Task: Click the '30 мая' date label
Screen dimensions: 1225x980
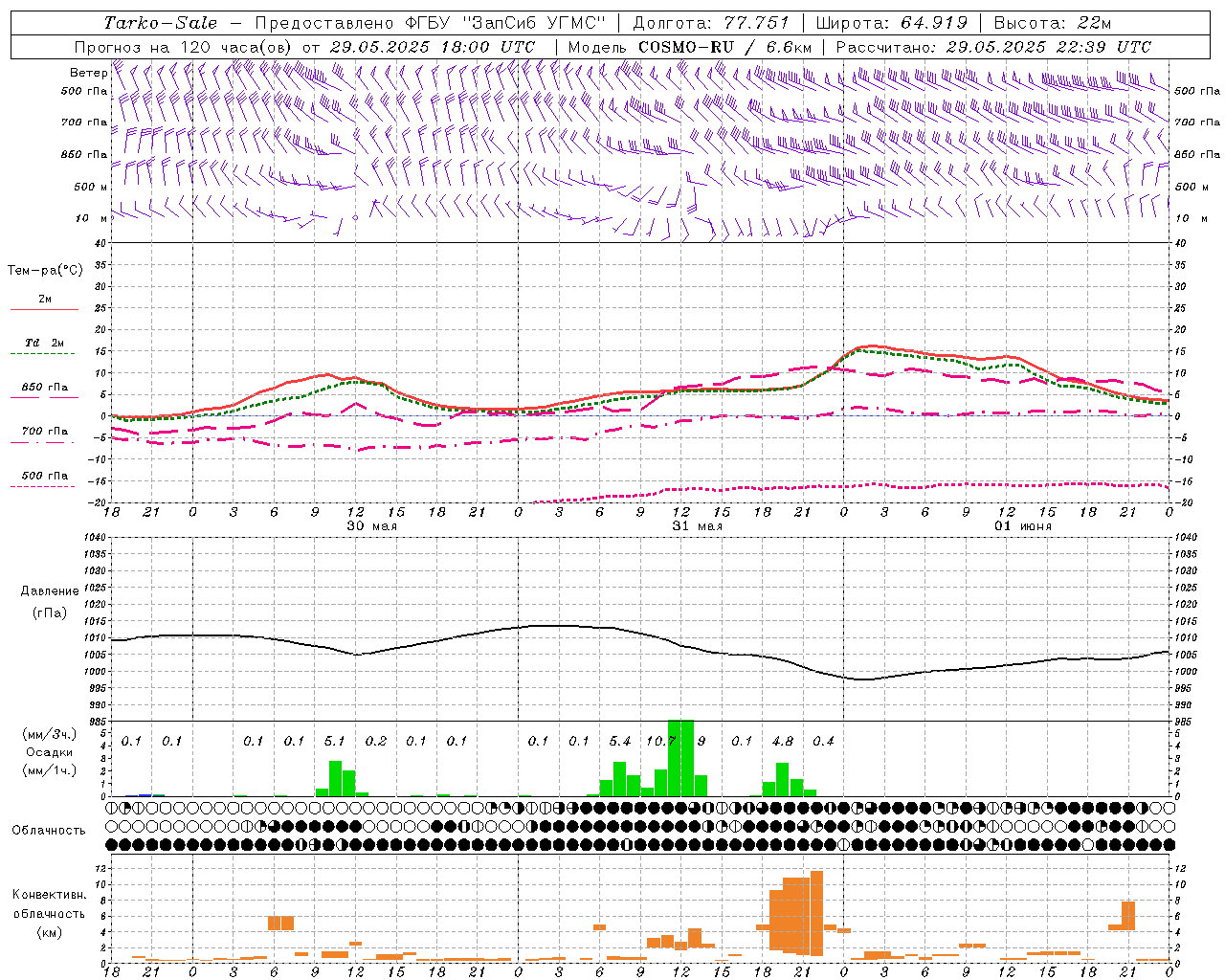Action: pos(371,526)
